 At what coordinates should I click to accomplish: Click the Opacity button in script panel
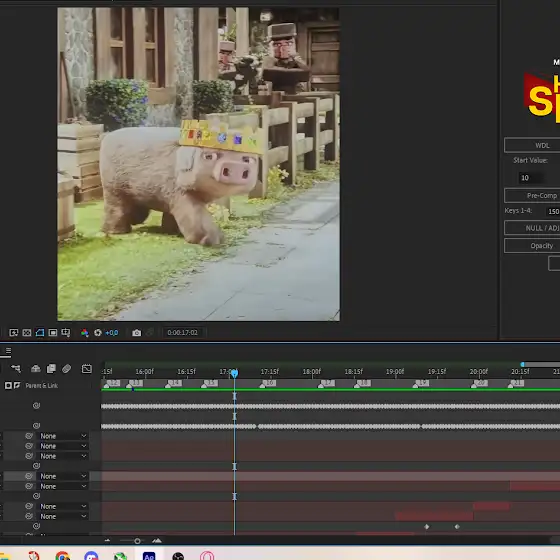pos(532,246)
